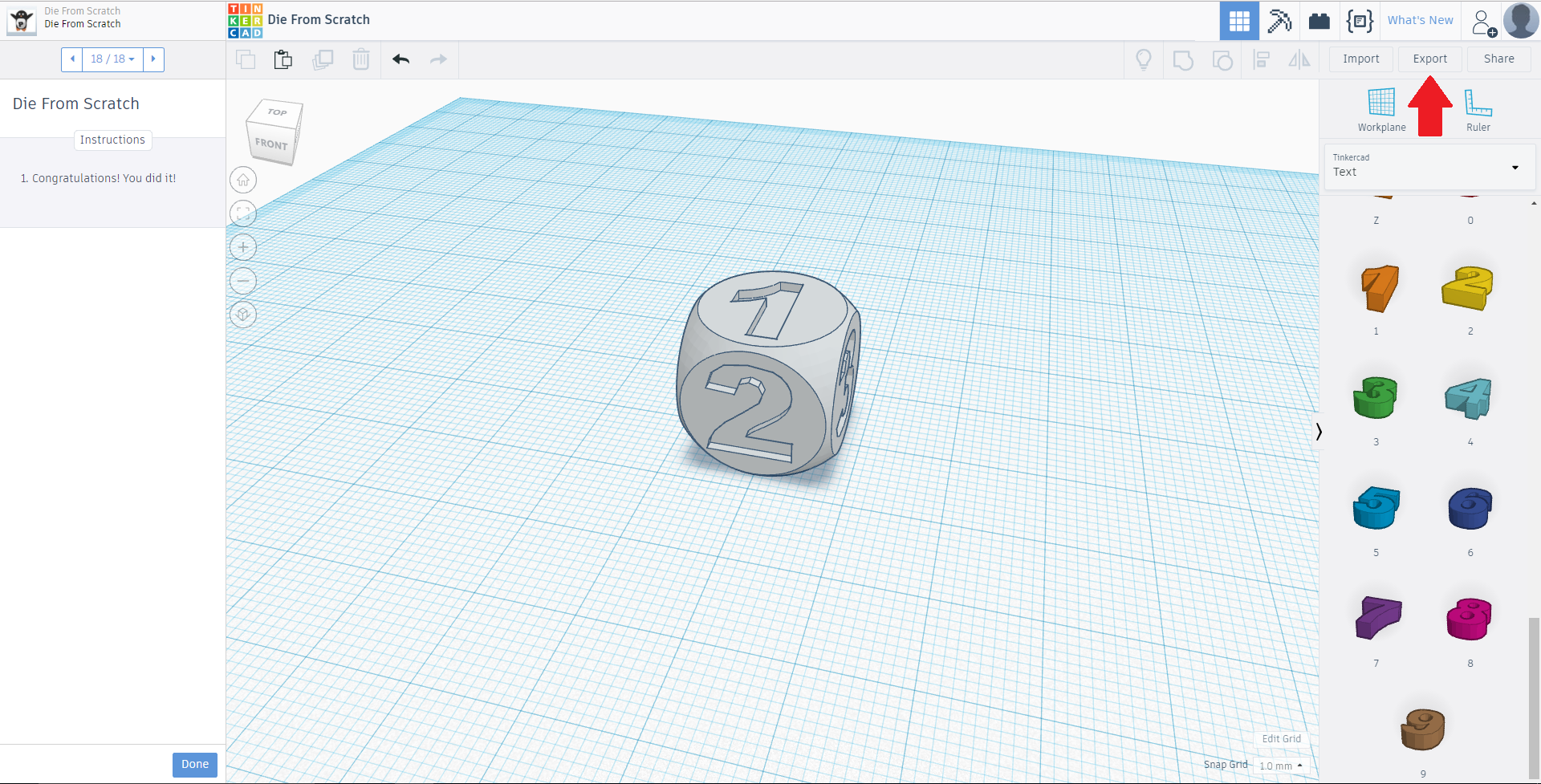Zoom in with the plus icon
The height and width of the screenshot is (784, 1541).
tap(243, 247)
